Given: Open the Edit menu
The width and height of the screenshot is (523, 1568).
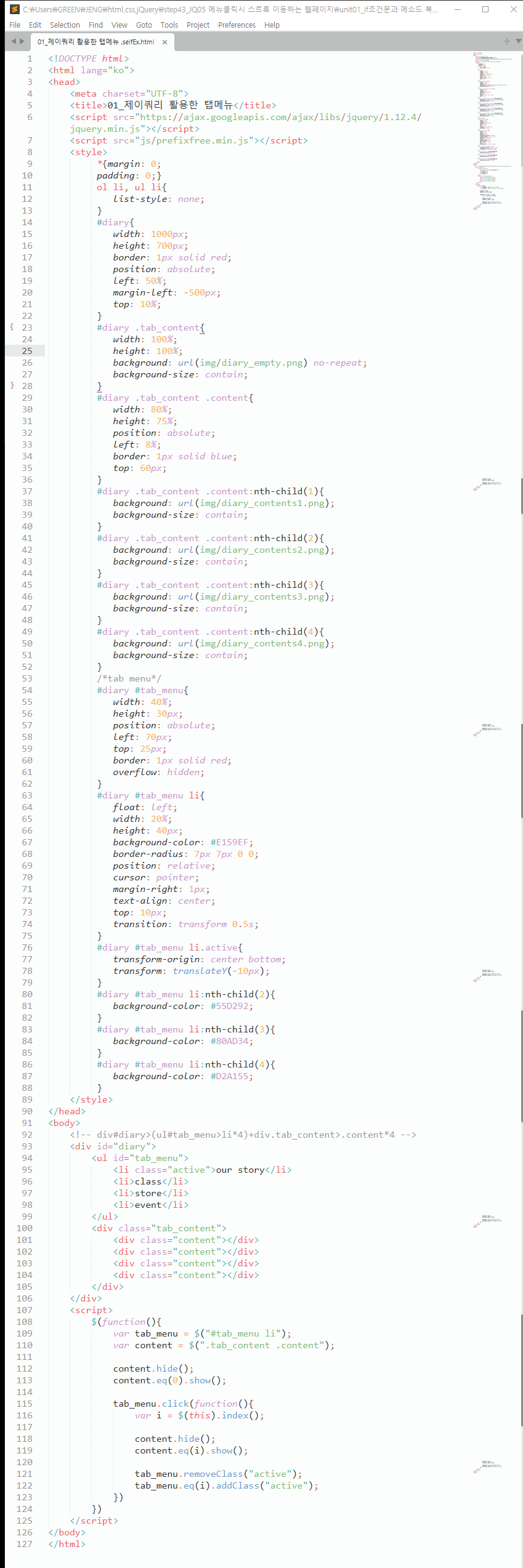Looking at the screenshot, I should [x=35, y=25].
